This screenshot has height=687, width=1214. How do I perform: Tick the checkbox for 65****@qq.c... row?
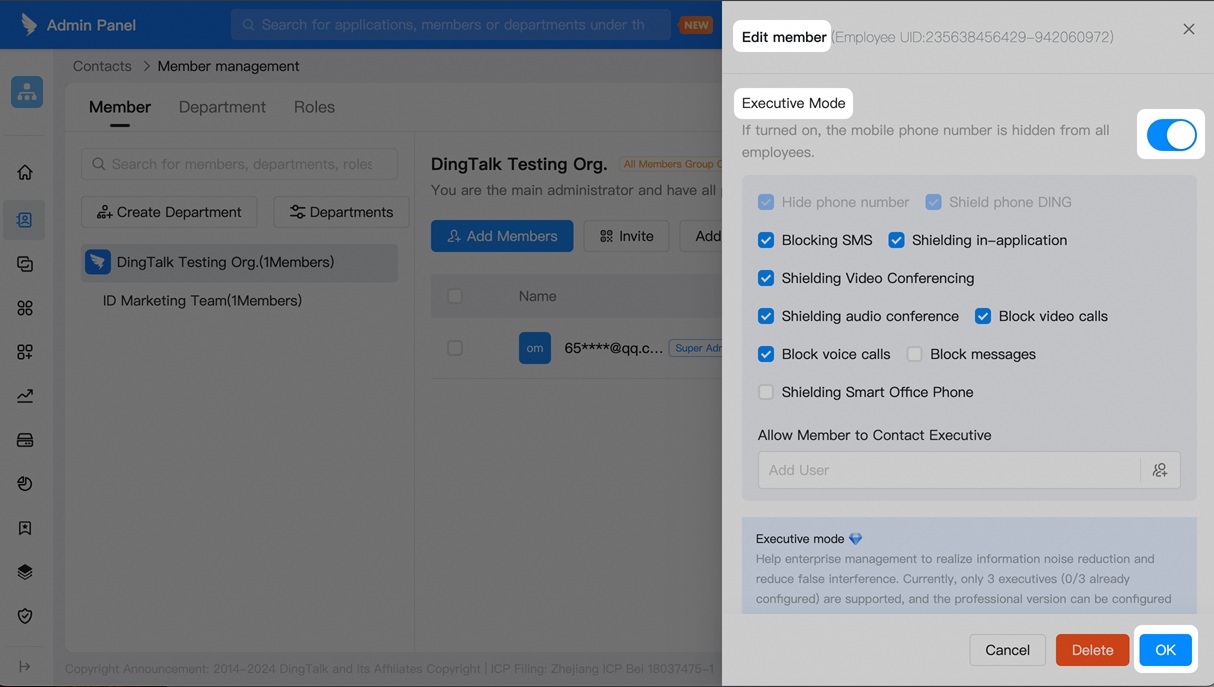click(x=455, y=348)
